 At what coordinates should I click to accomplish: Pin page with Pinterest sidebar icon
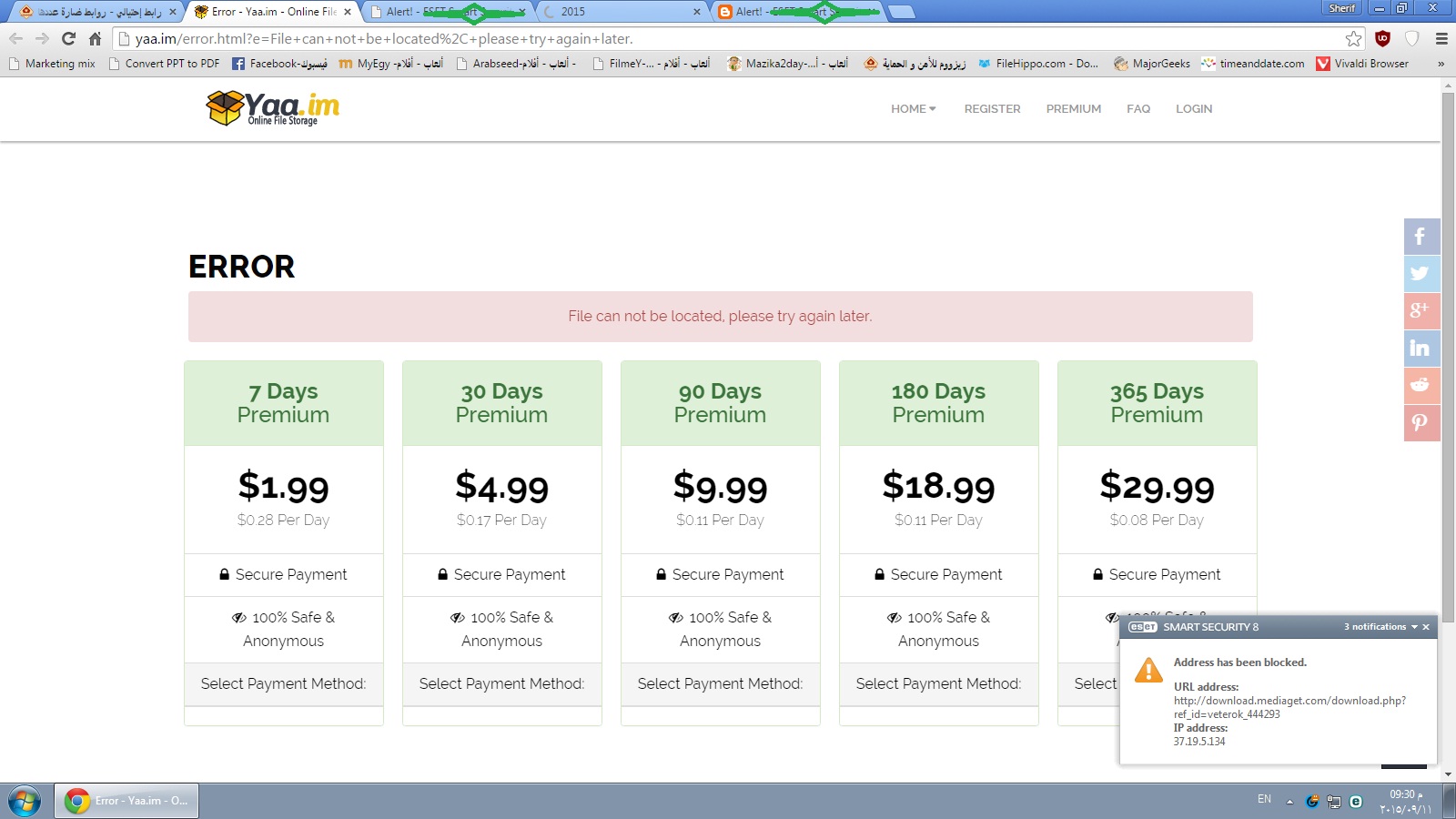[1421, 423]
